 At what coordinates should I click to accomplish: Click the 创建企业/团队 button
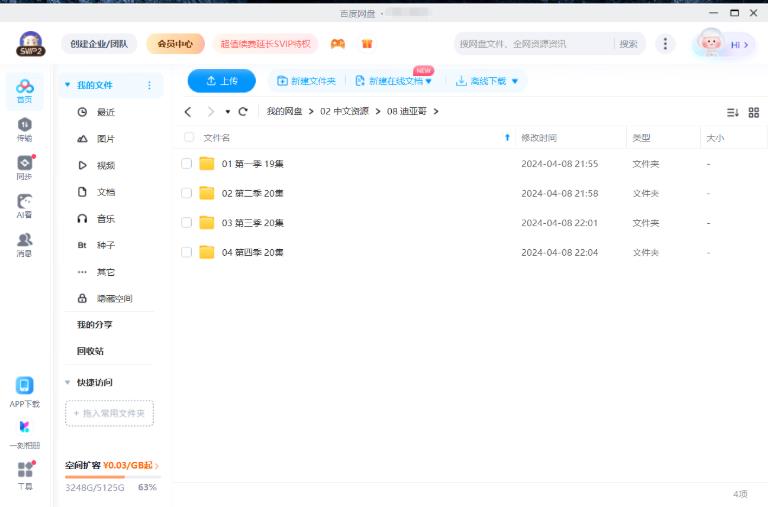click(99, 44)
